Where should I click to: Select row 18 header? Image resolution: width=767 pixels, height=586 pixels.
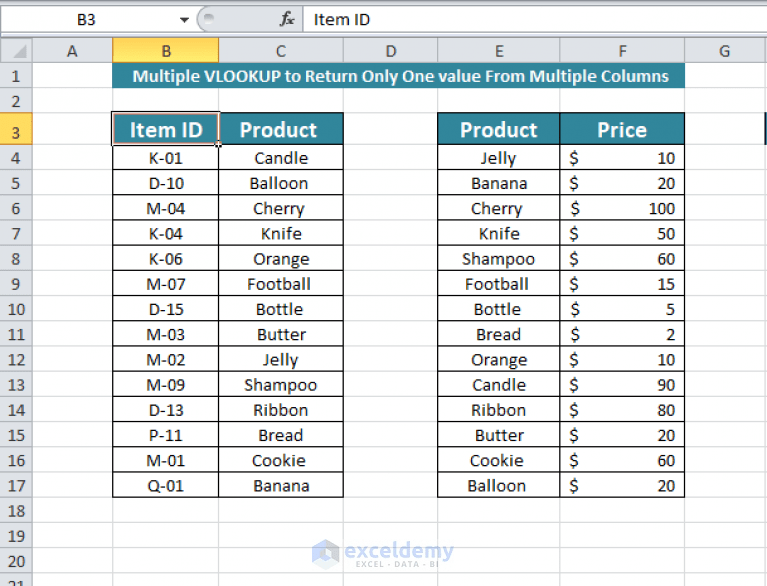16,510
